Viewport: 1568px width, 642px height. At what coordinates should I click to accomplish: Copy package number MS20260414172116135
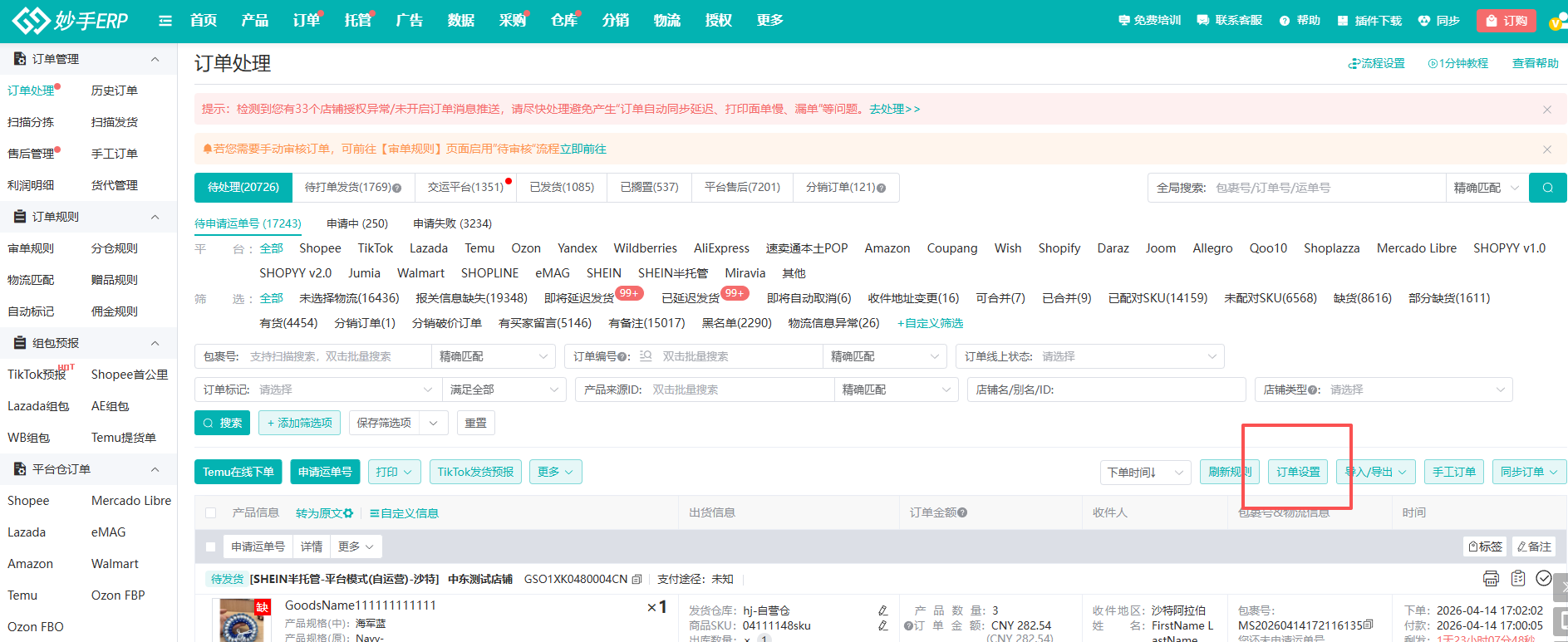(1368, 625)
